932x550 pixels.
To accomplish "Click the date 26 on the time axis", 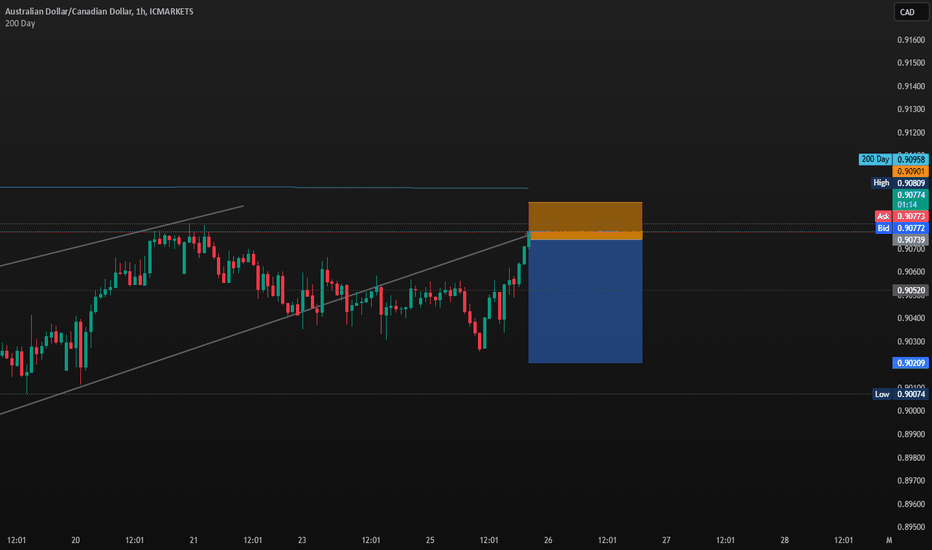I will pos(548,540).
